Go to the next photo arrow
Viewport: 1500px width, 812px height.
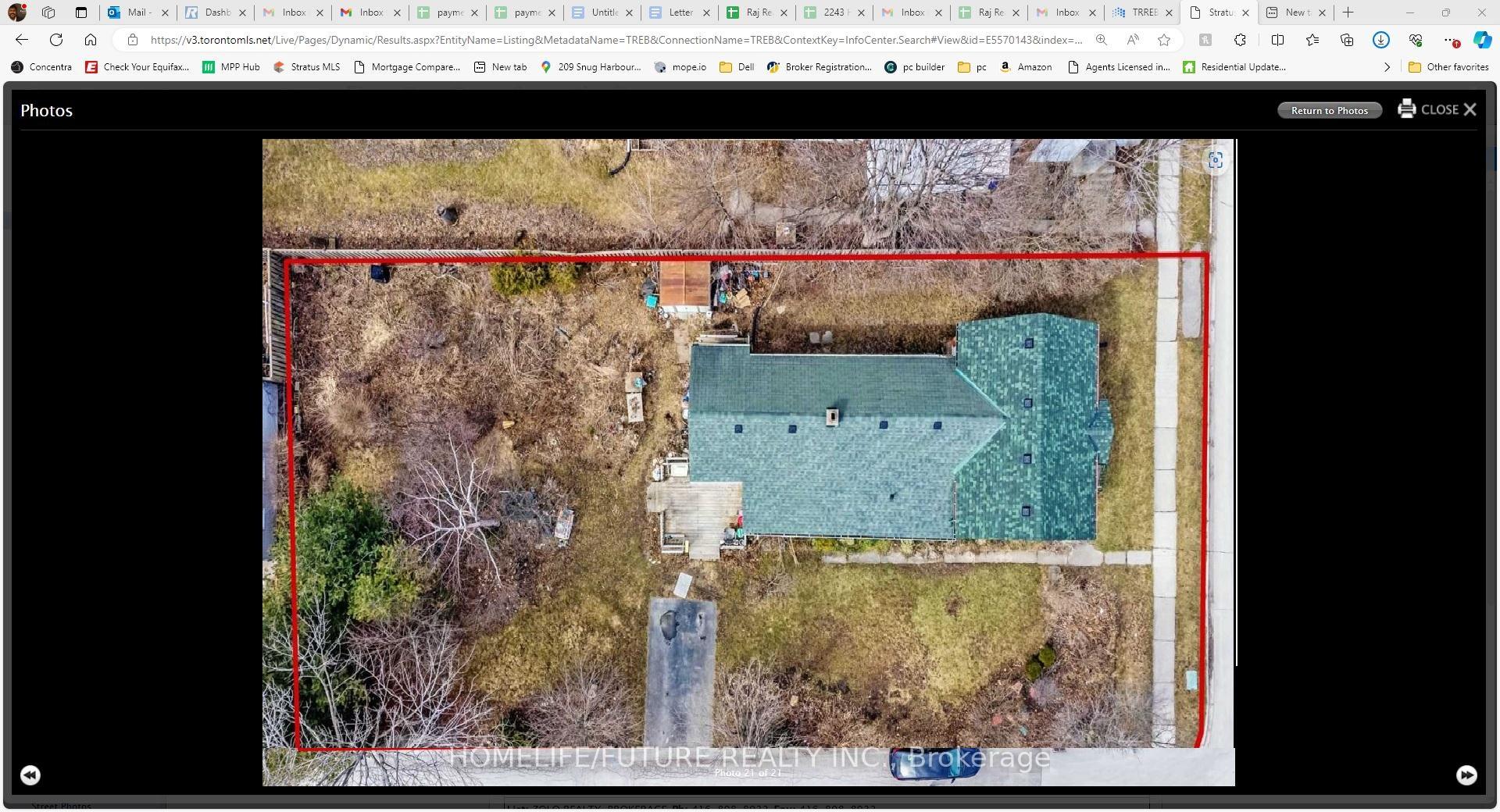click(x=1466, y=775)
